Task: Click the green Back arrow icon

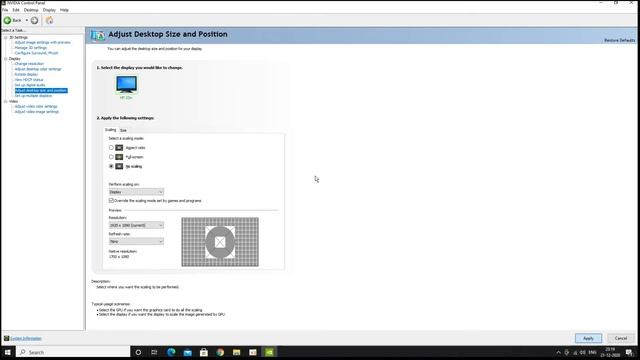Action: 7,20
